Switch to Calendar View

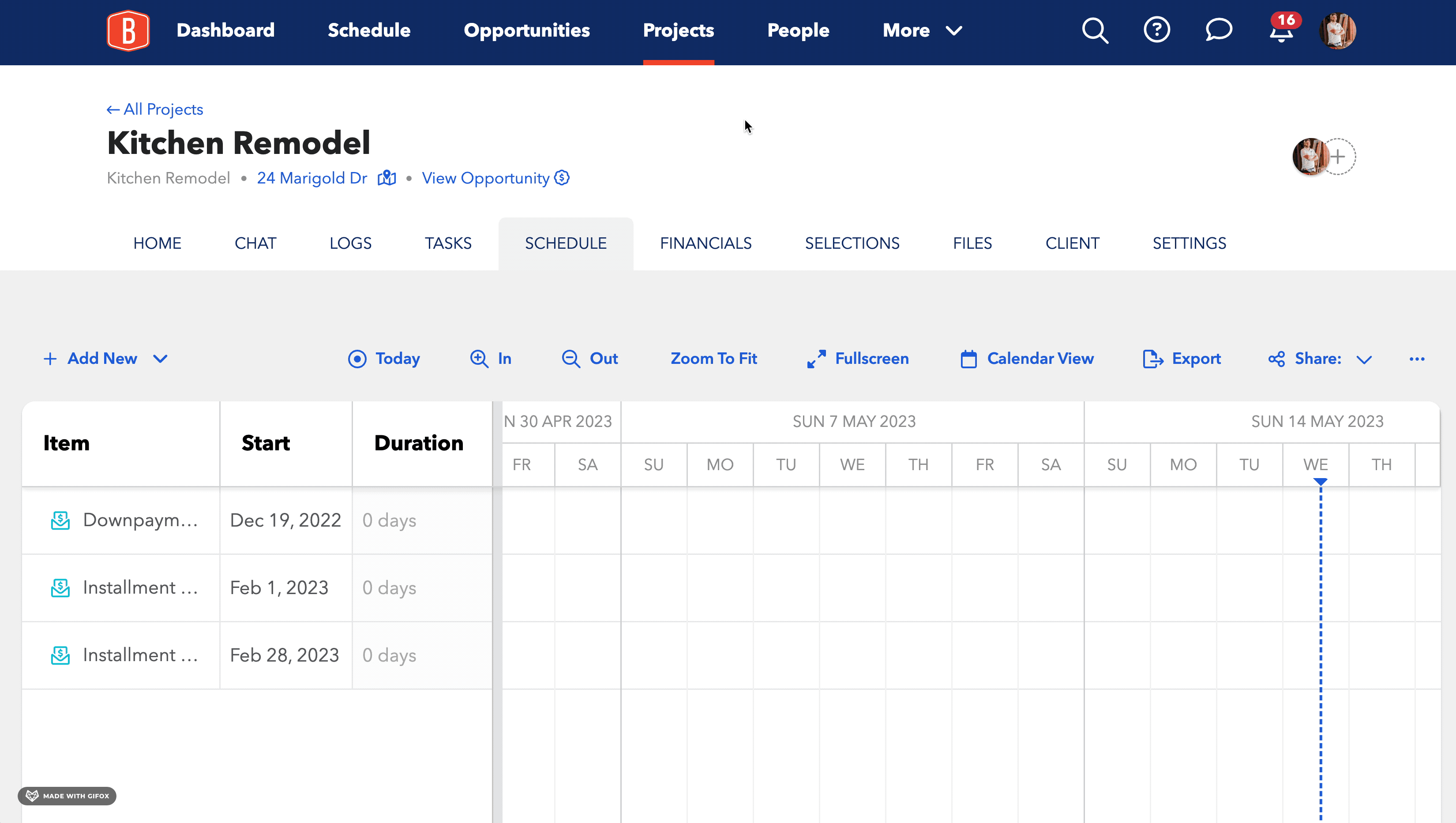[x=1028, y=359]
